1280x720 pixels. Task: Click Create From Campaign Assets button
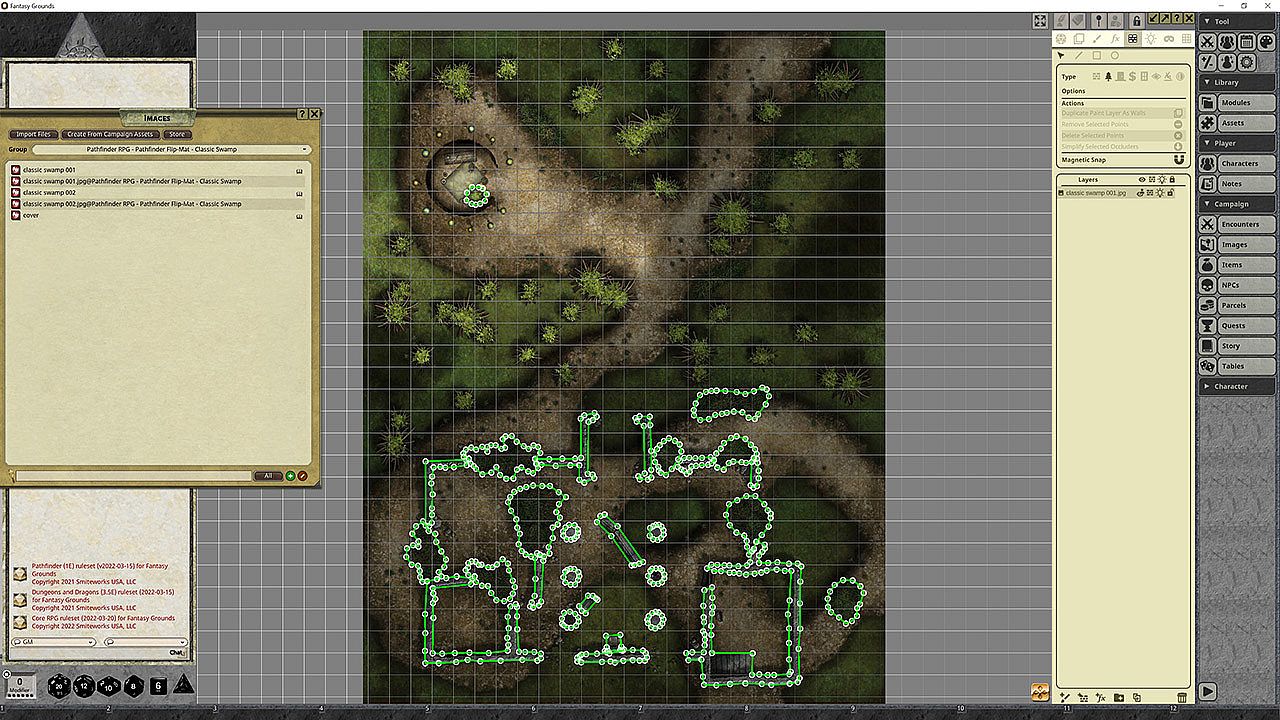click(110, 134)
